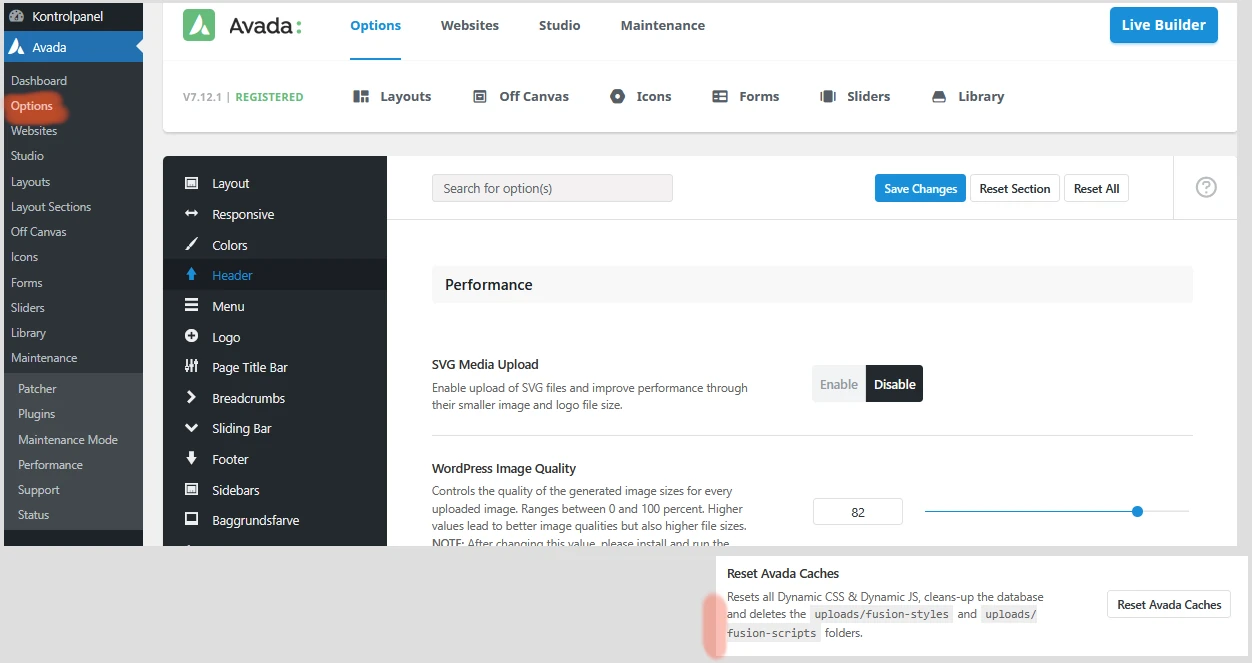Open Options in the WordPress sidebar
The height and width of the screenshot is (663, 1252).
pos(32,105)
